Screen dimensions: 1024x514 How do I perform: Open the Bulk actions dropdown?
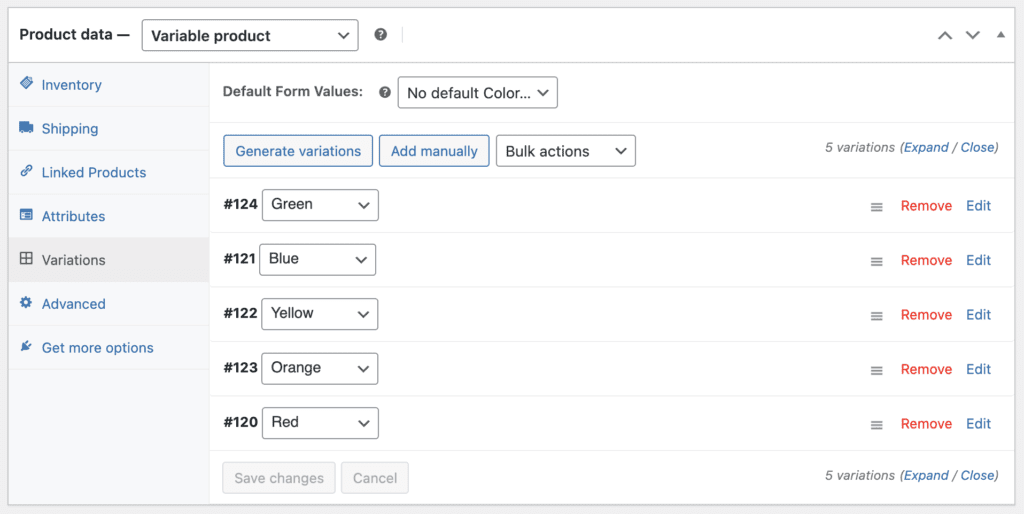tap(566, 151)
